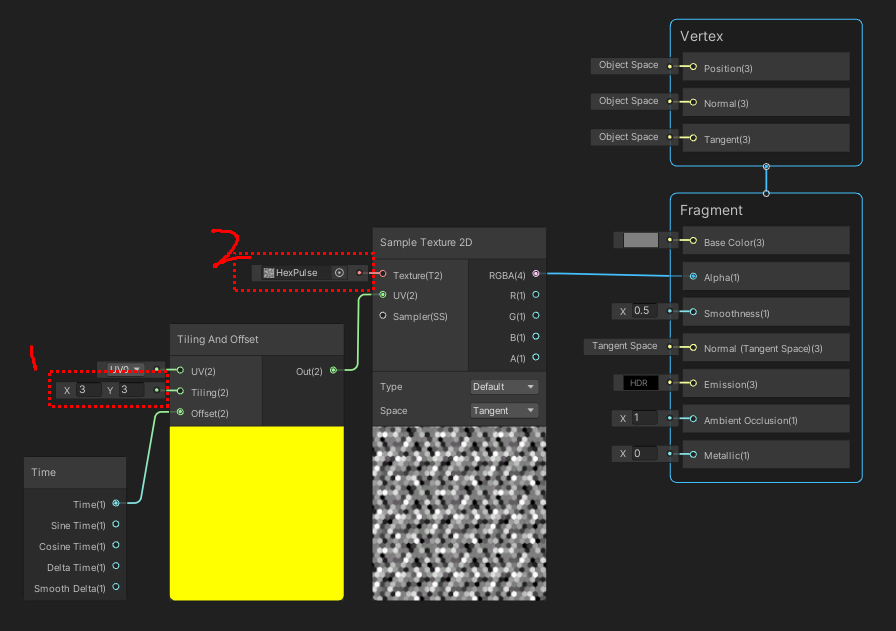
Task: Select the Time node title
Action: (43, 472)
